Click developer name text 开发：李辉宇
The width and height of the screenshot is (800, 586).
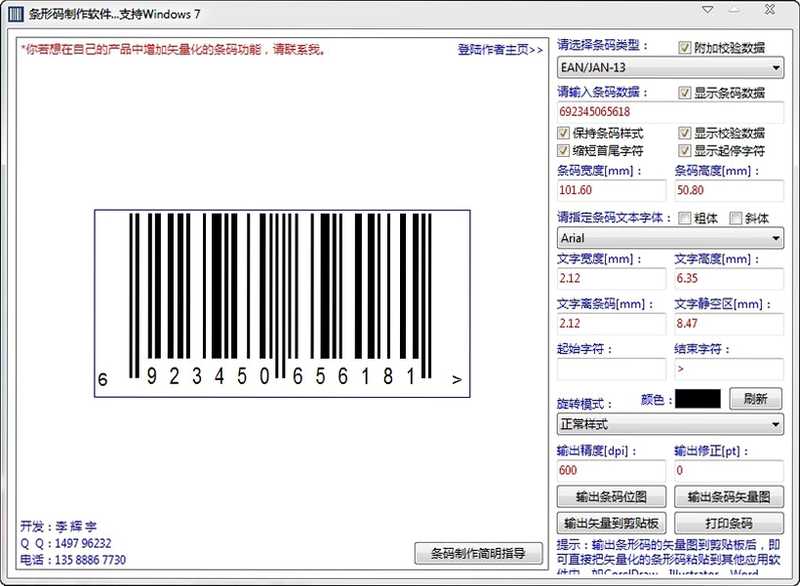coord(59,526)
